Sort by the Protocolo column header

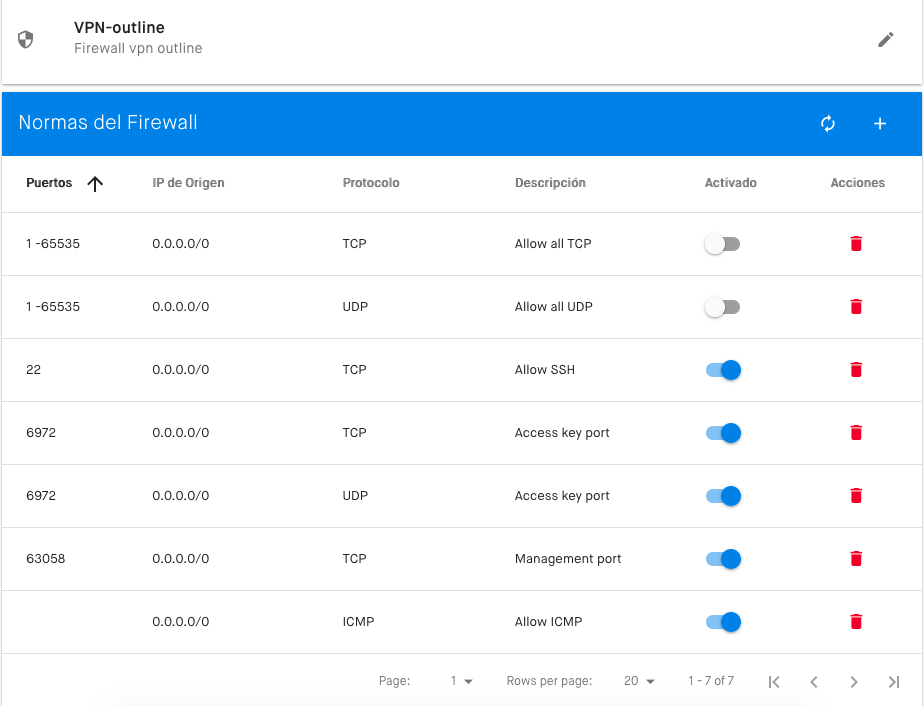pos(371,183)
